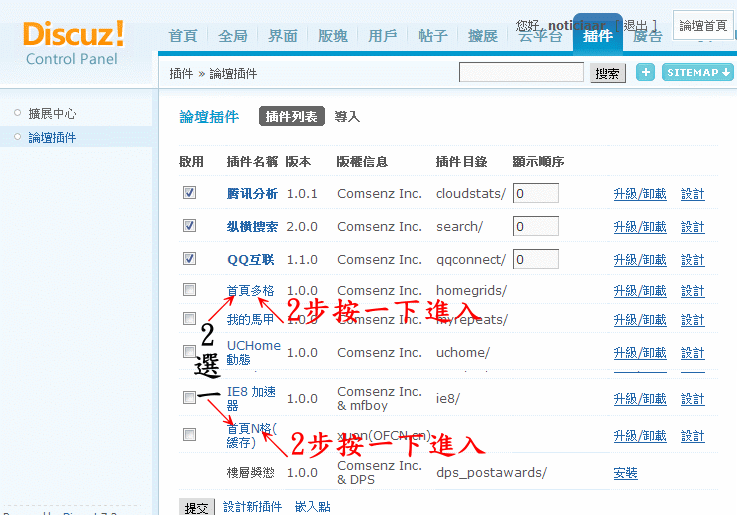Click the 插件 breadcrumb text
This screenshot has width=737, height=515.
tap(181, 74)
